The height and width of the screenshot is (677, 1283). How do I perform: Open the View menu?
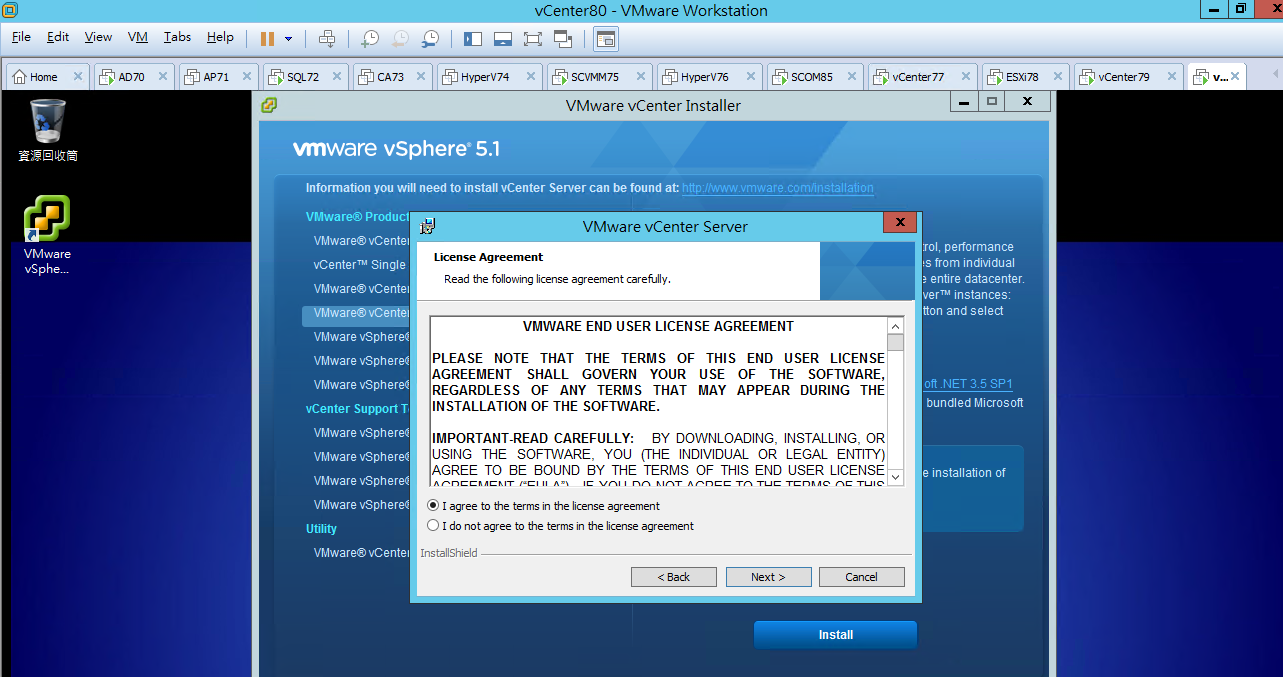(98, 37)
